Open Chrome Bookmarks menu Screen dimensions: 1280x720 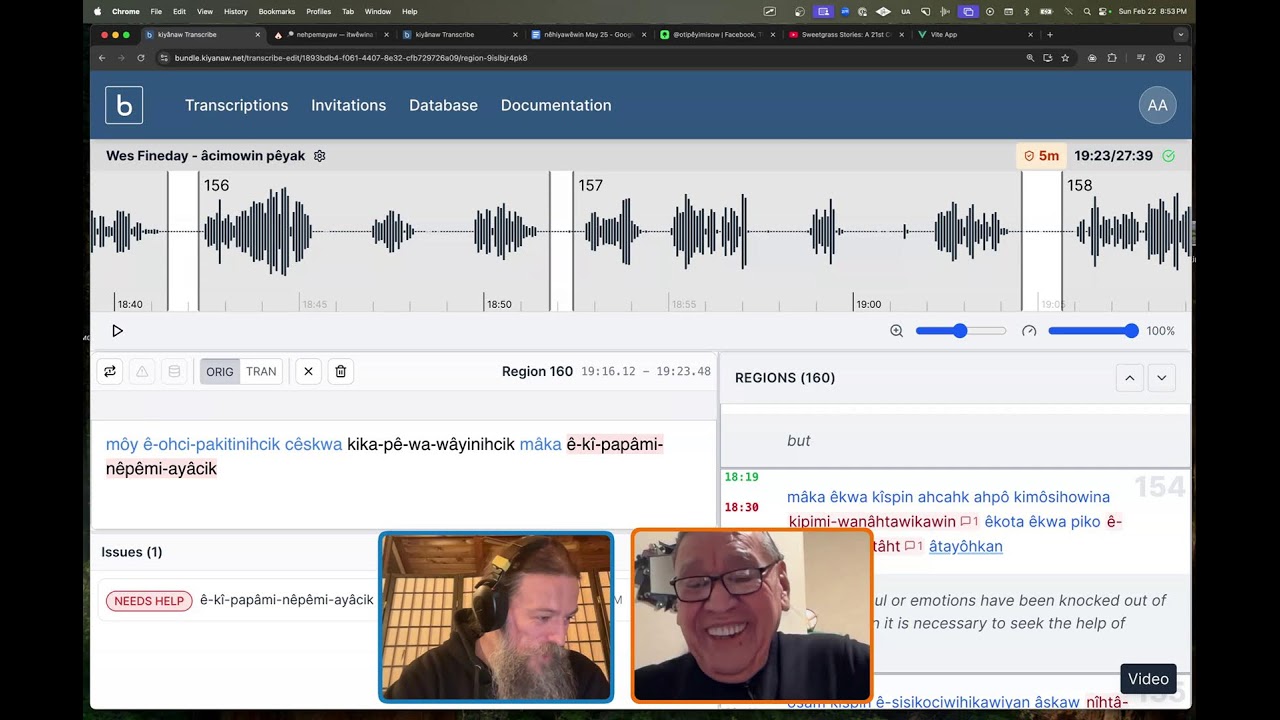(277, 11)
